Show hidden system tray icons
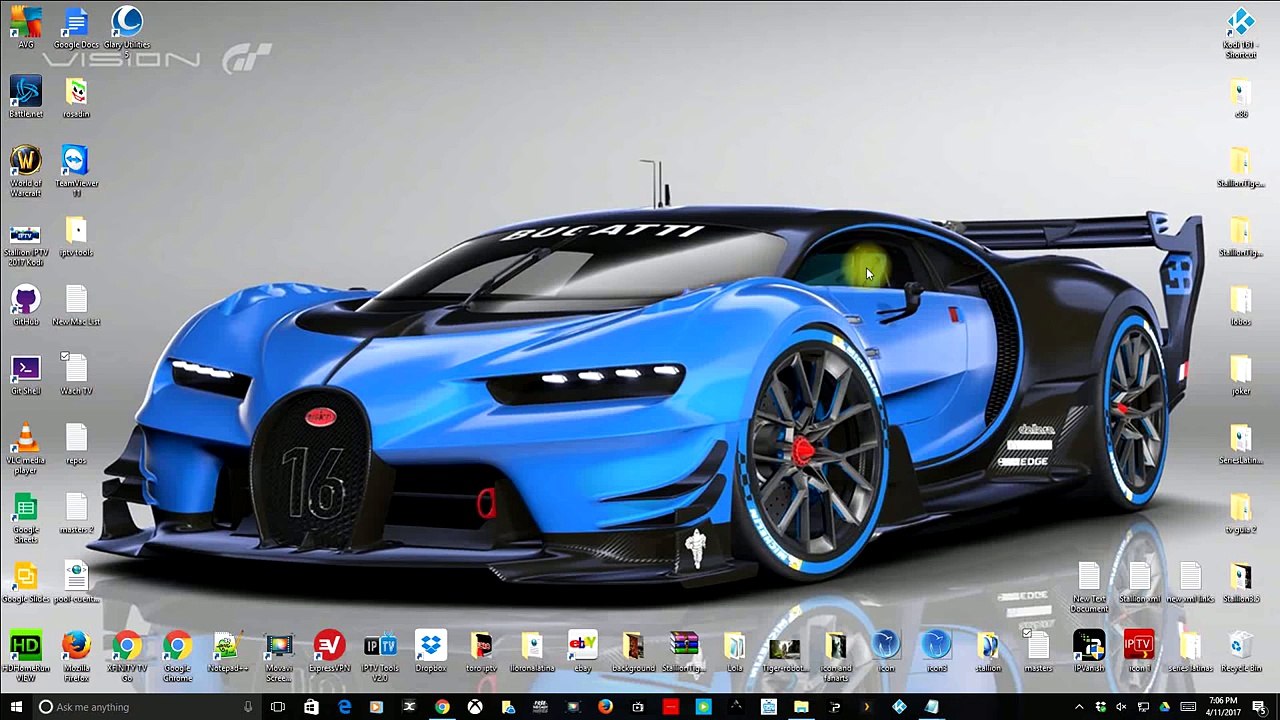The height and width of the screenshot is (720, 1280). click(1078, 707)
